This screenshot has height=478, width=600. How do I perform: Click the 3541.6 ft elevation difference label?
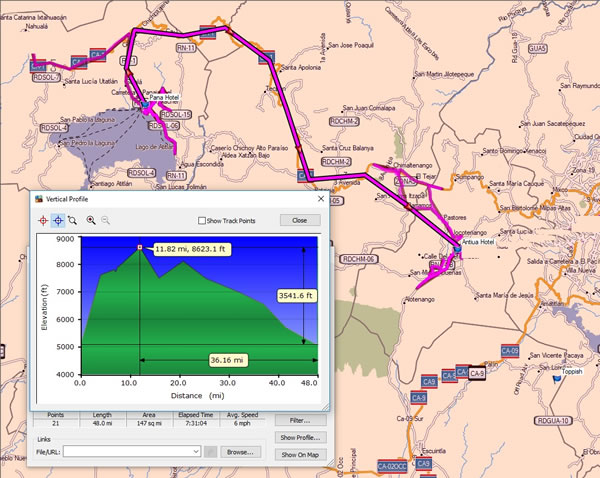click(296, 295)
